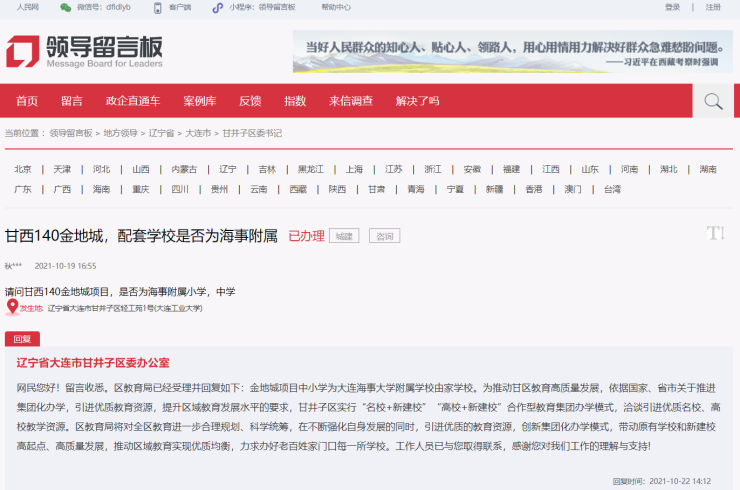Click the text size icon beside title
Screen dimensions: 740x490
[715, 233]
